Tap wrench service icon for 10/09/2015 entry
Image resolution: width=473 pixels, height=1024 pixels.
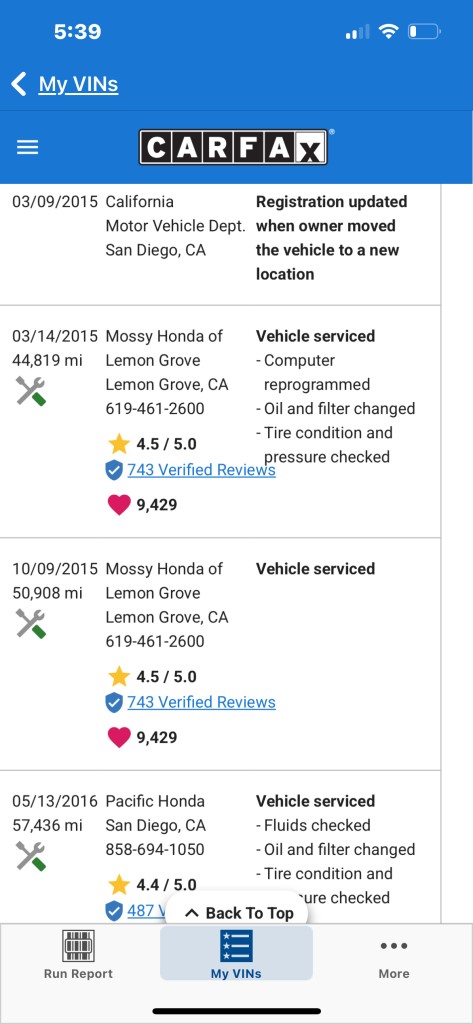(x=31, y=624)
